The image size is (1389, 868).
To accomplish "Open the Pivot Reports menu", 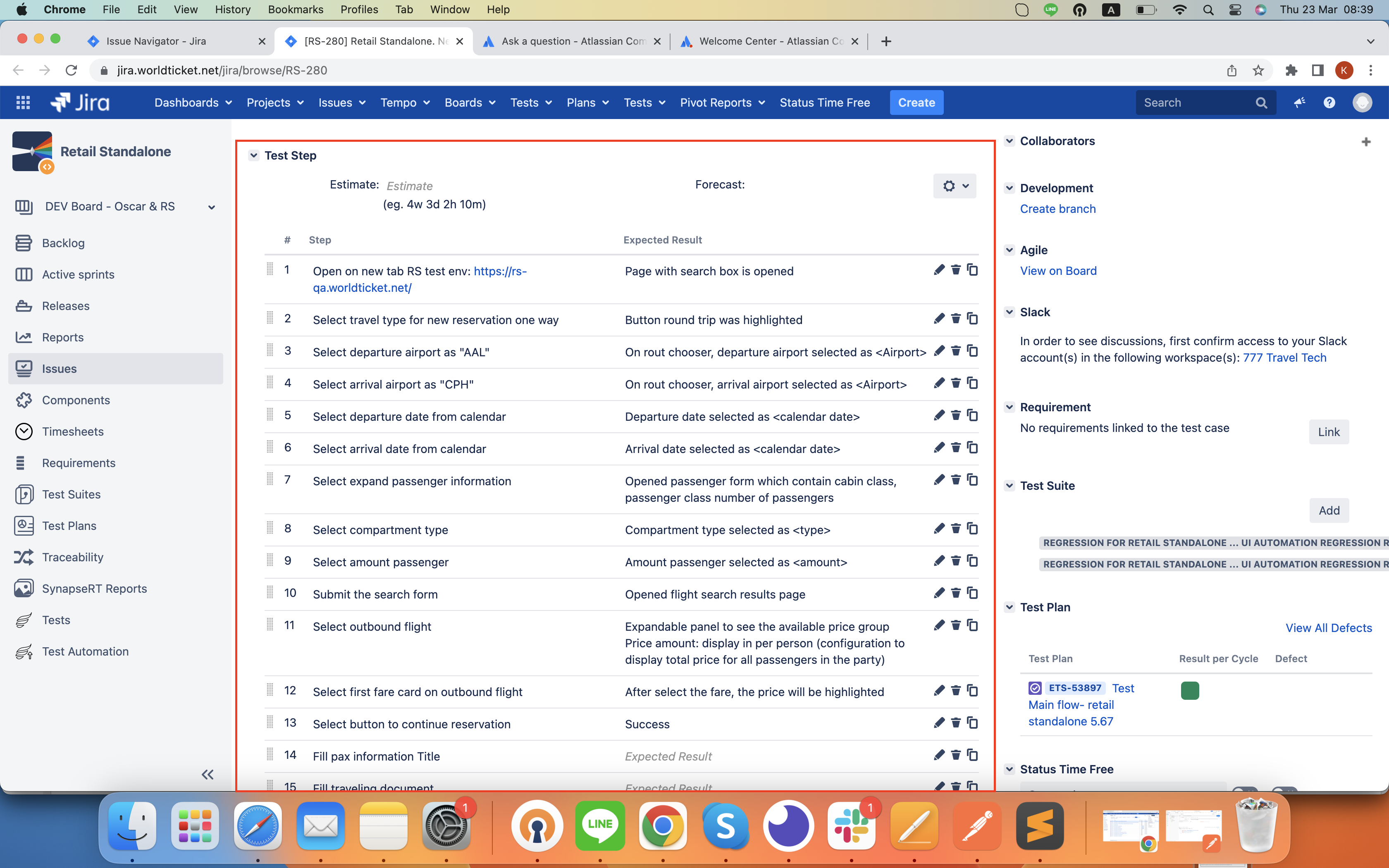I will tap(722, 103).
